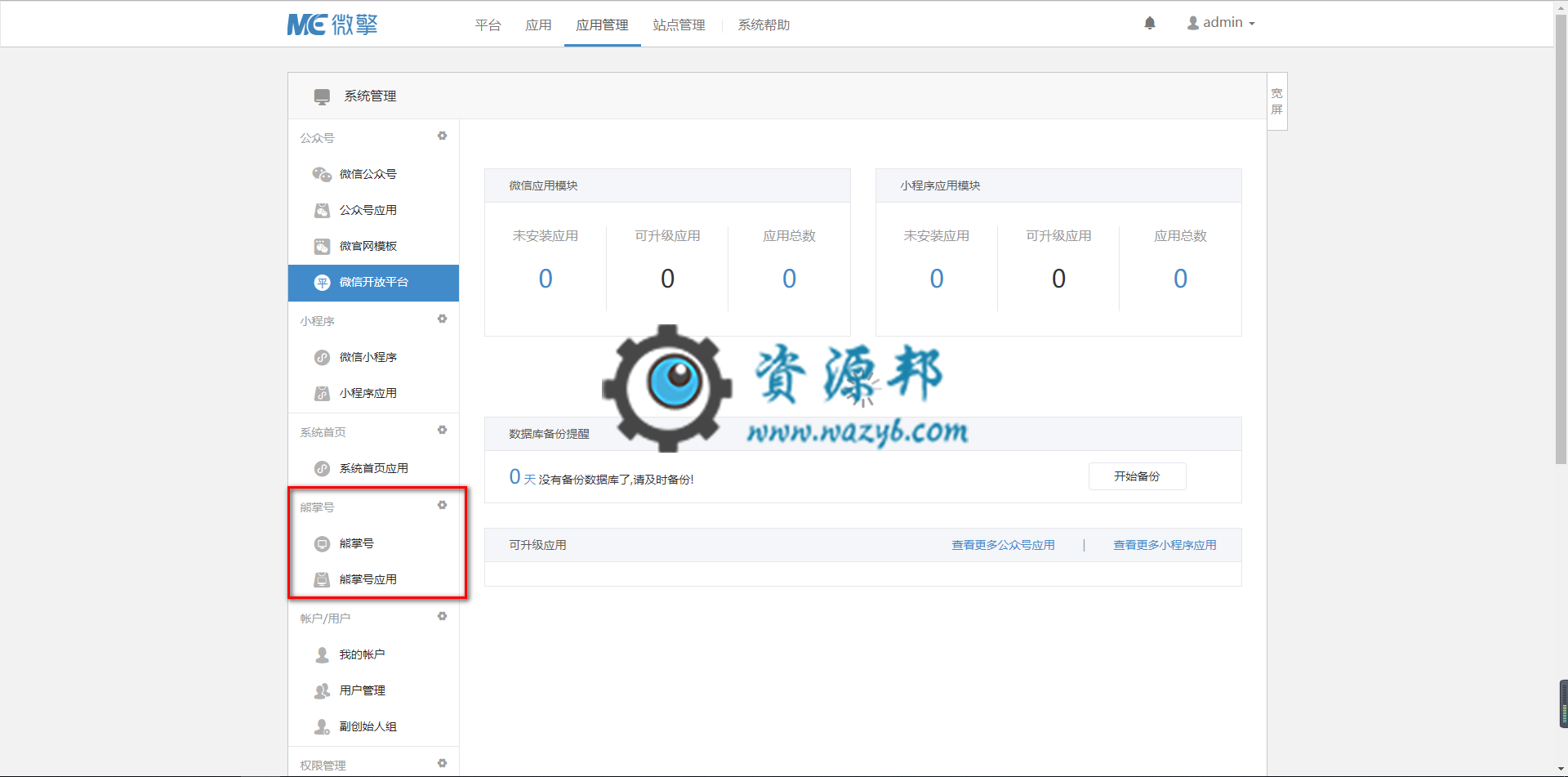Click the 系统首页应用 icon
1568x777 pixels.
point(322,468)
